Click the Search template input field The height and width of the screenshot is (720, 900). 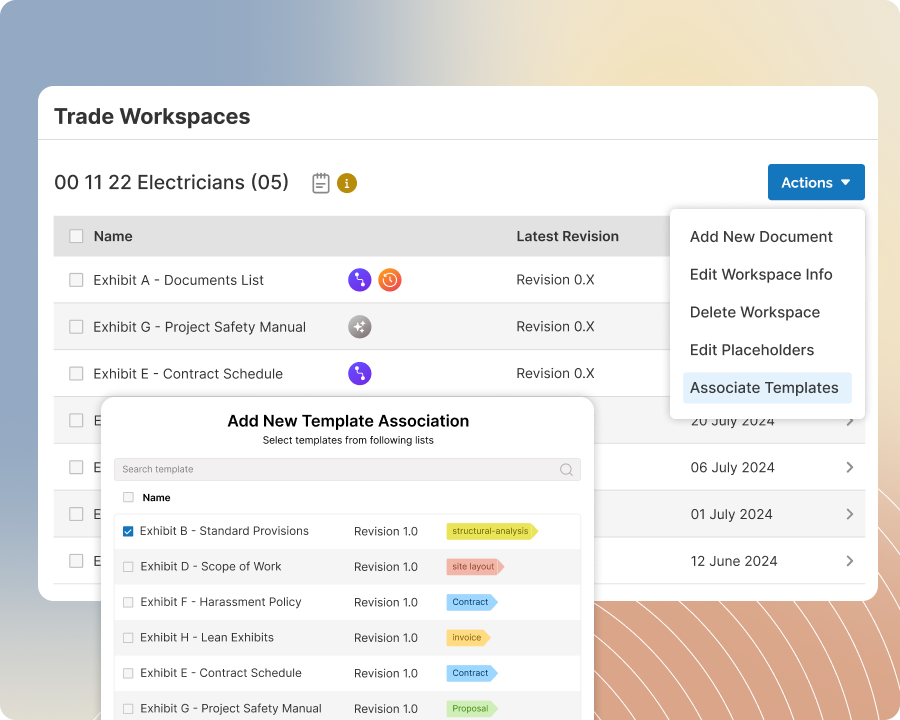pos(347,470)
